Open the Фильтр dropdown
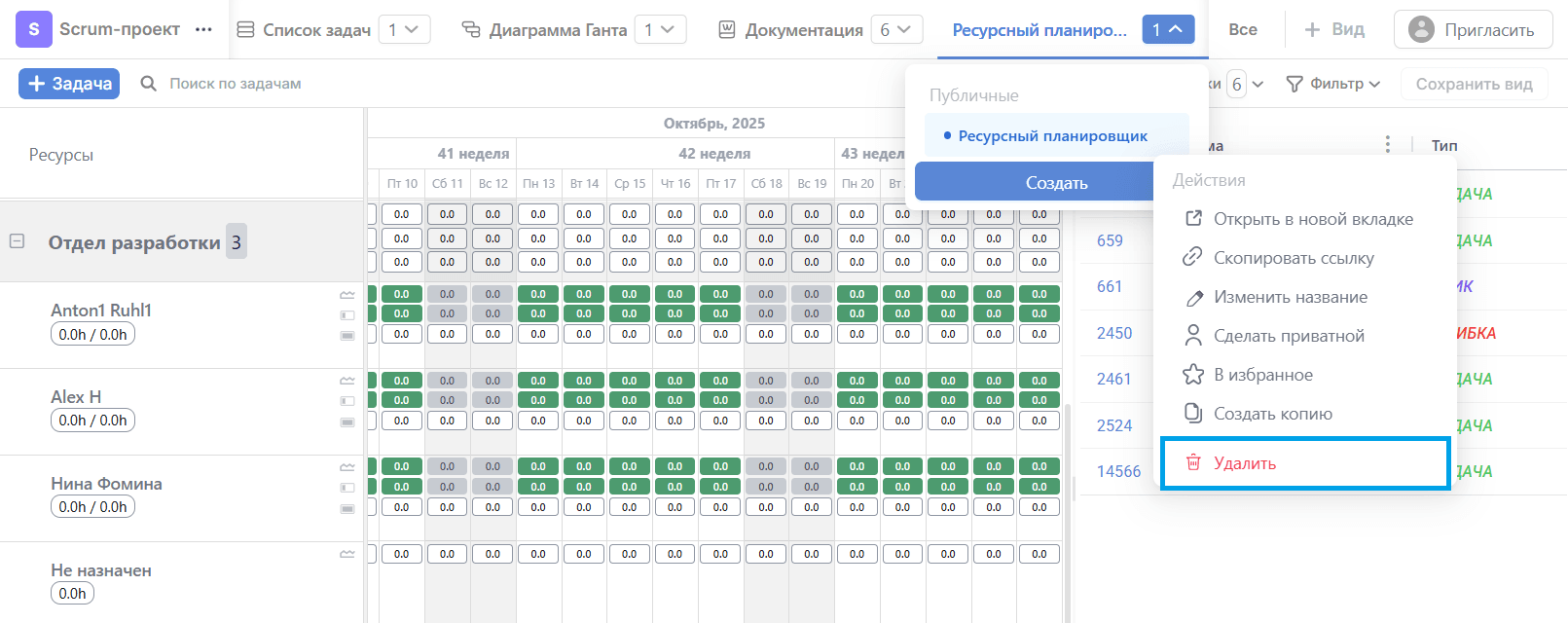The image size is (1568, 623). click(1333, 84)
